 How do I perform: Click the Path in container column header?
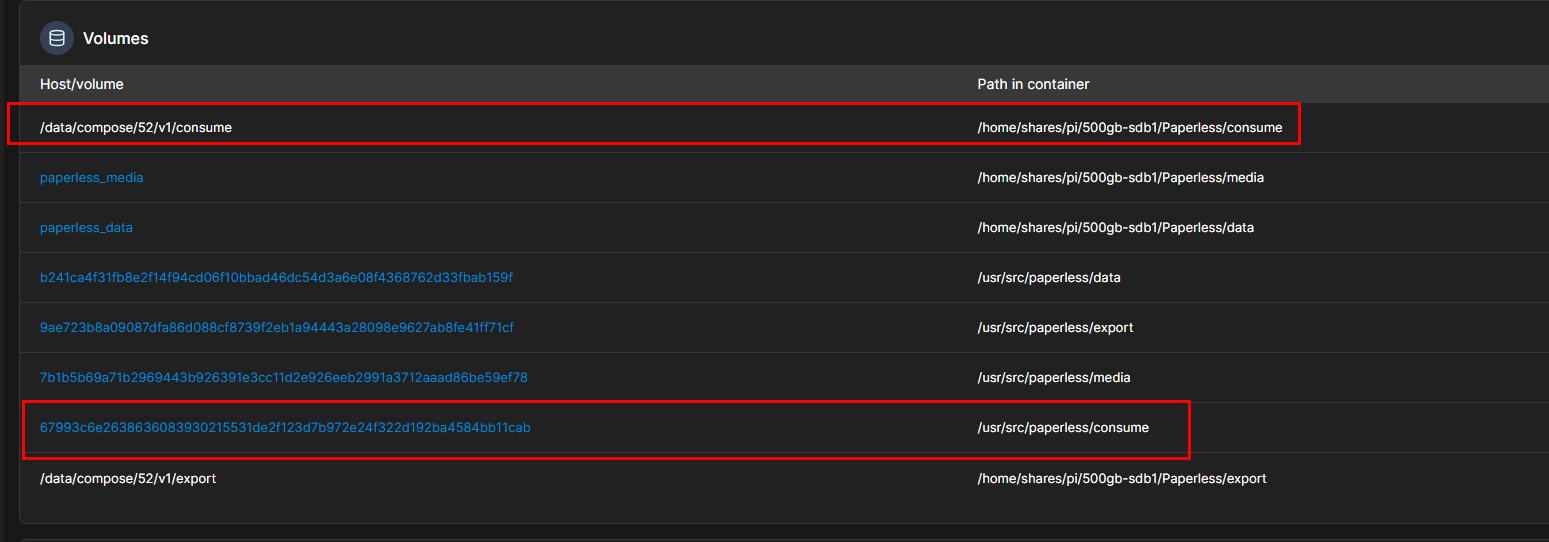1033,84
